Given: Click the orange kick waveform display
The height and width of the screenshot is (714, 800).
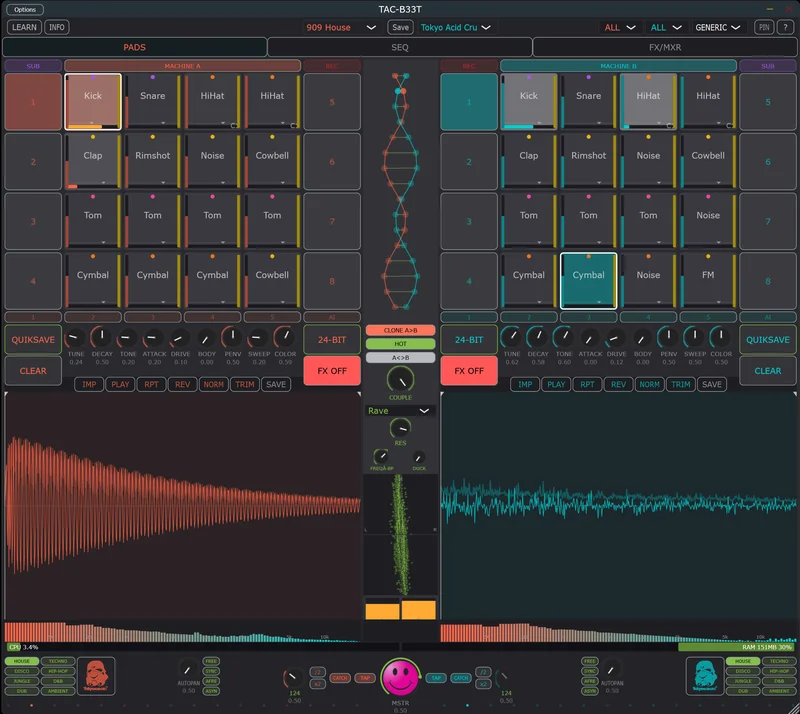Looking at the screenshot, I should click(182, 505).
